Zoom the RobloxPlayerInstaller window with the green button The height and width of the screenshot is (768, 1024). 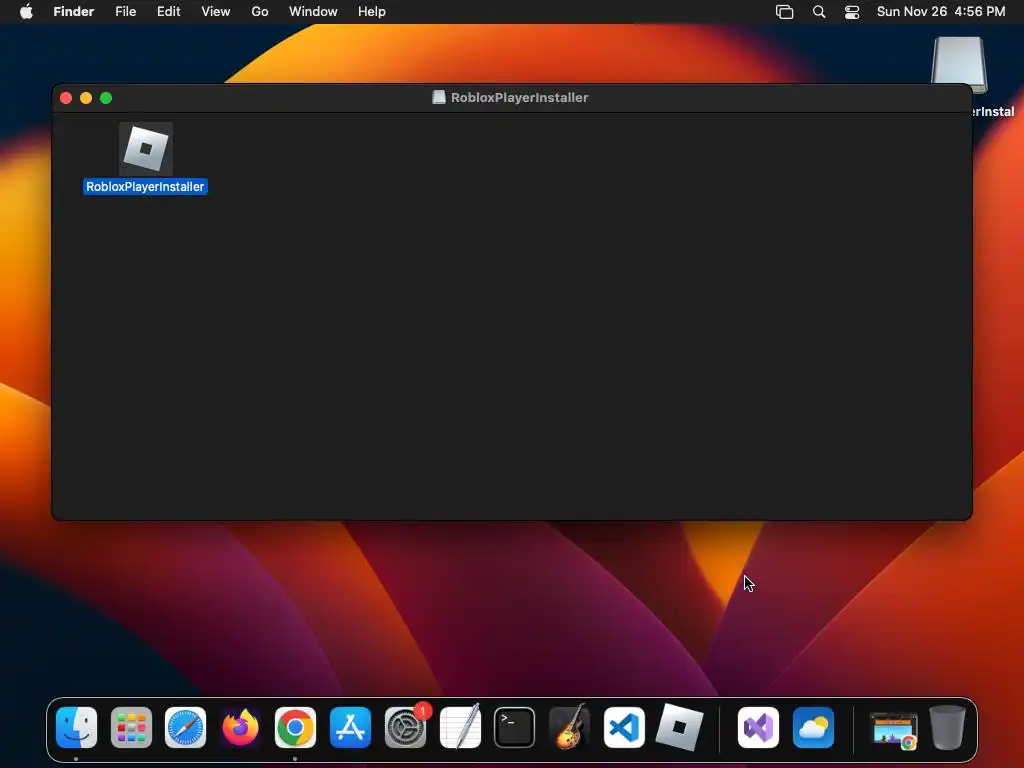(106, 98)
